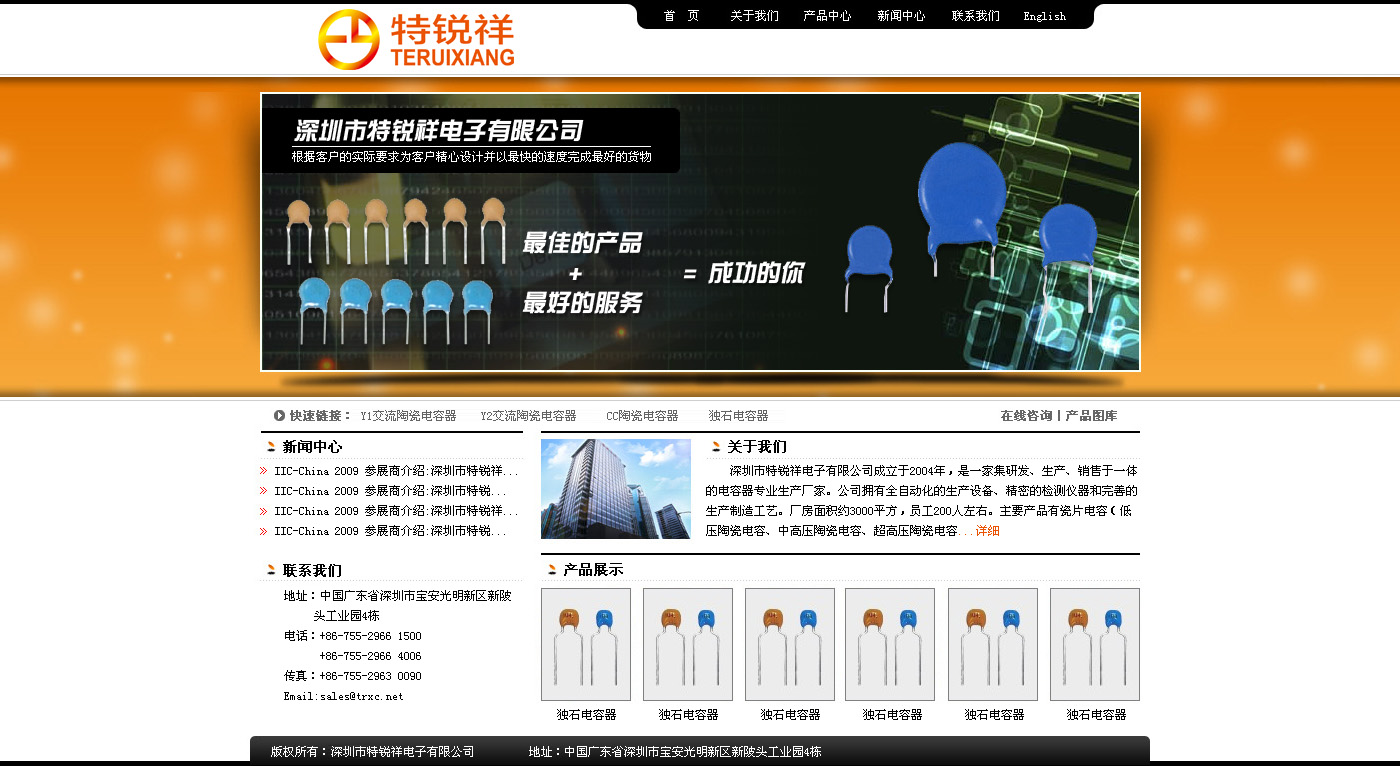This screenshot has height=766, width=1400.
Task: Open the fourth product thumbnail in 产品展示
Action: pos(890,644)
